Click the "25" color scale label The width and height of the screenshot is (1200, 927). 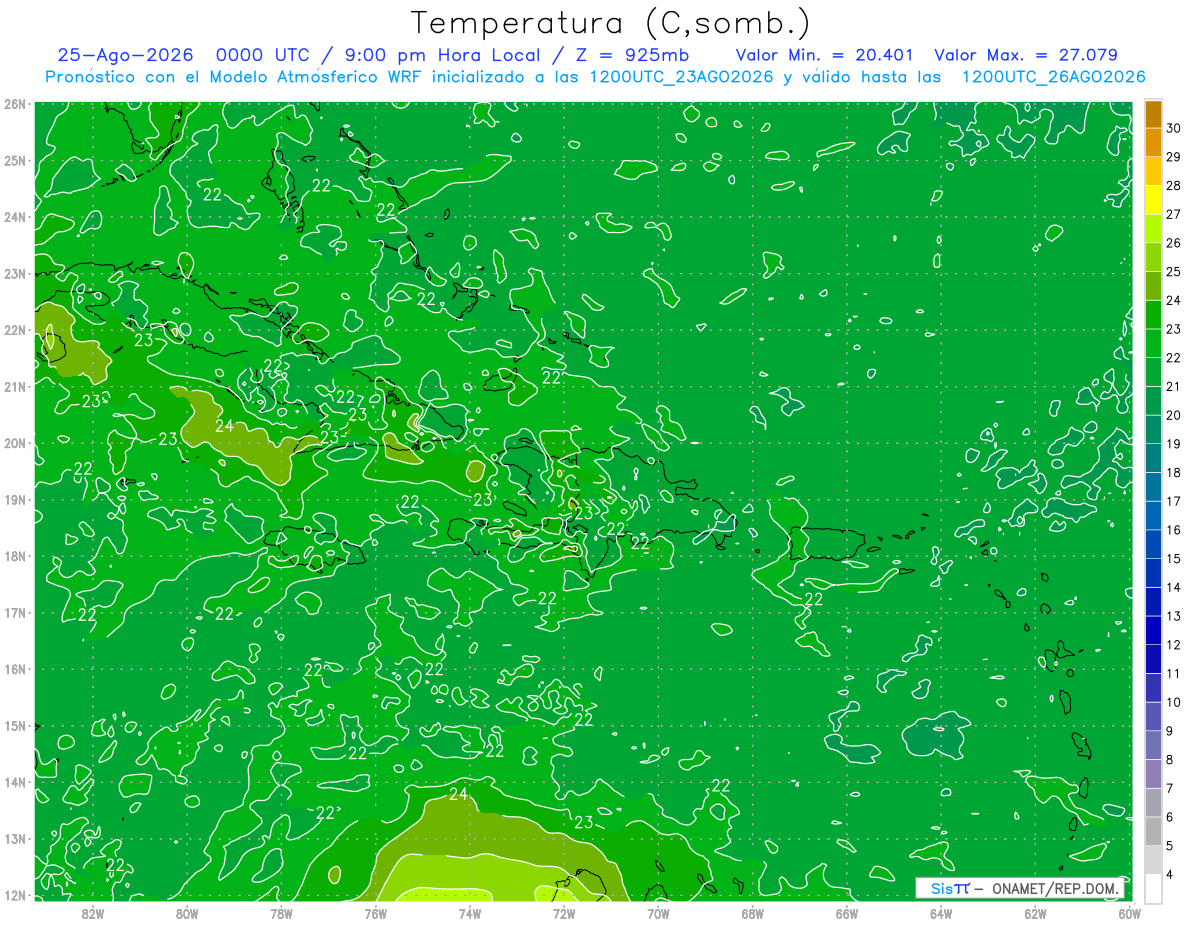pyautogui.click(x=1173, y=272)
